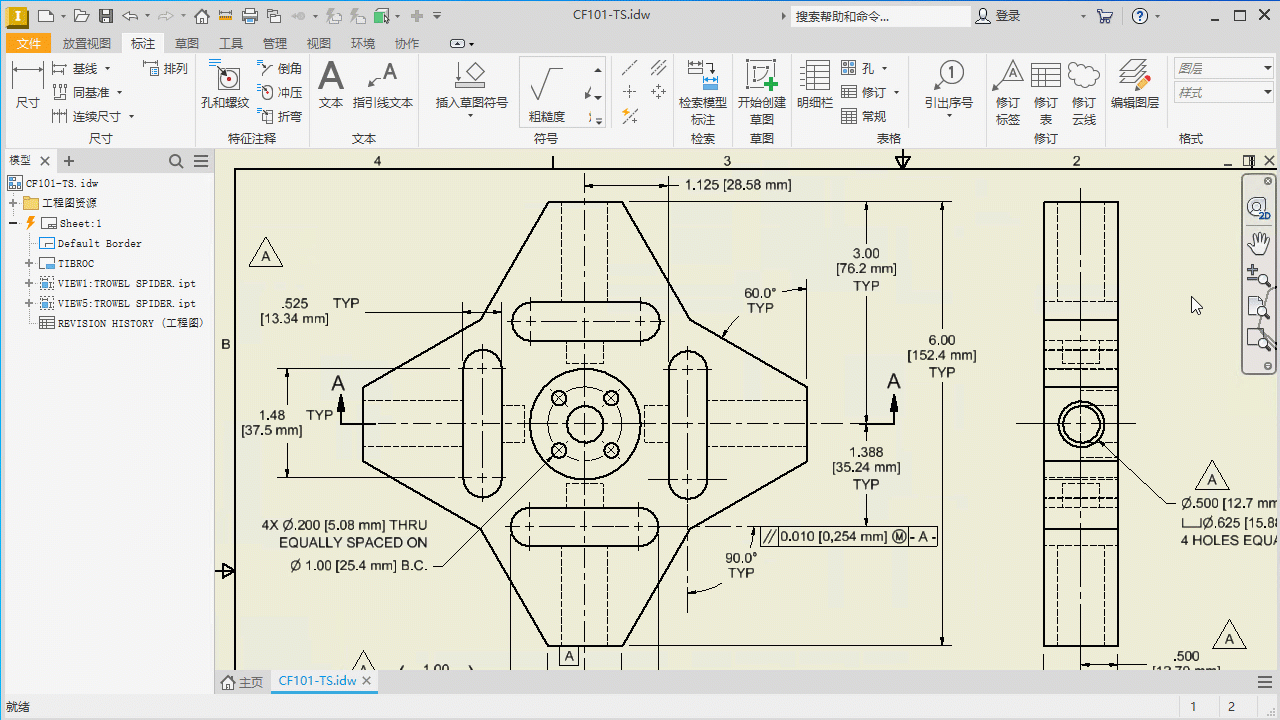Insert a 常规 general table
The width and height of the screenshot is (1280, 720).
click(863, 116)
